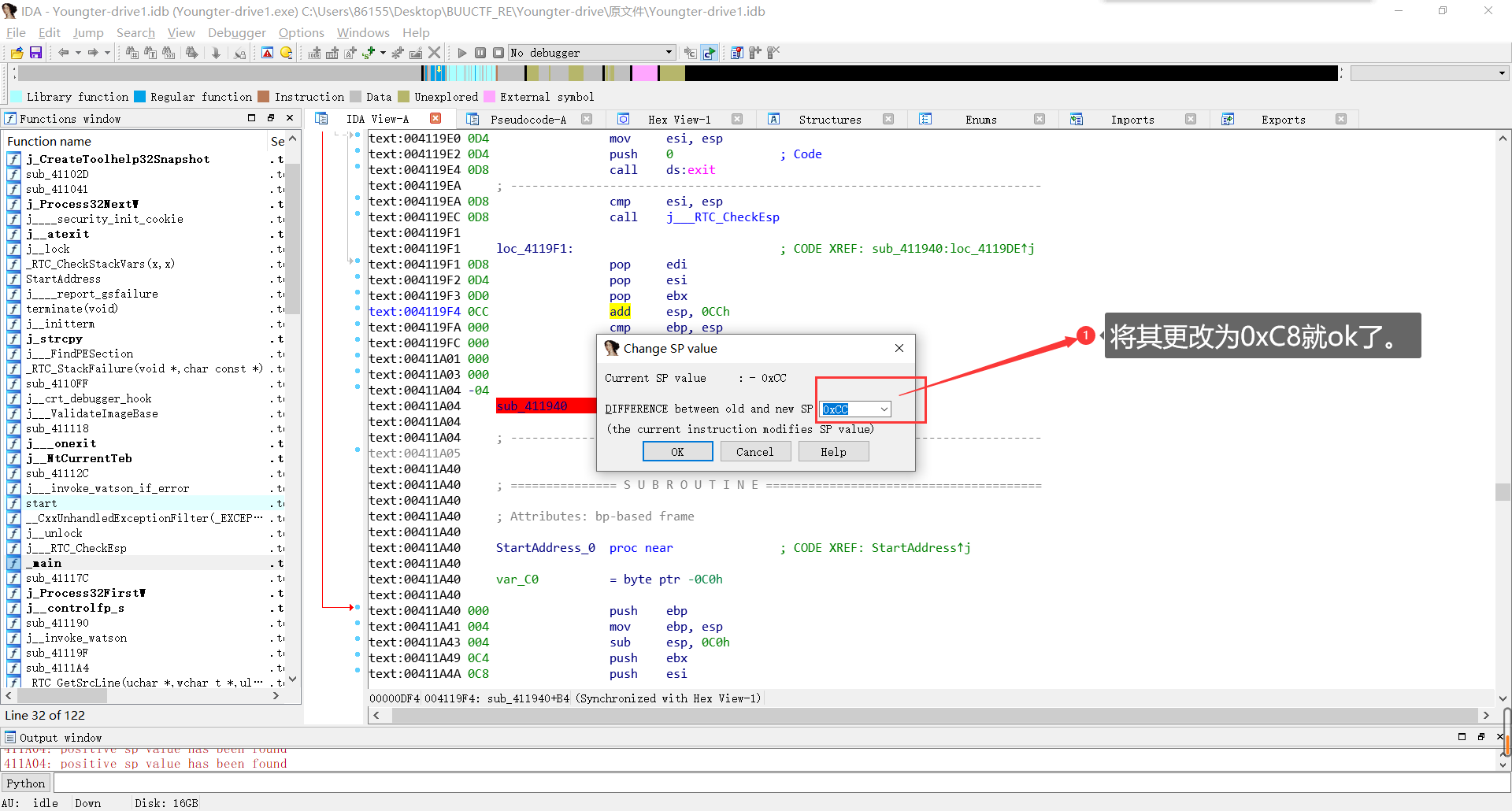This screenshot has width=1512, height=811.
Task: Click the gray down arrow toolbar icon
Action: pyautogui.click(x=216, y=53)
